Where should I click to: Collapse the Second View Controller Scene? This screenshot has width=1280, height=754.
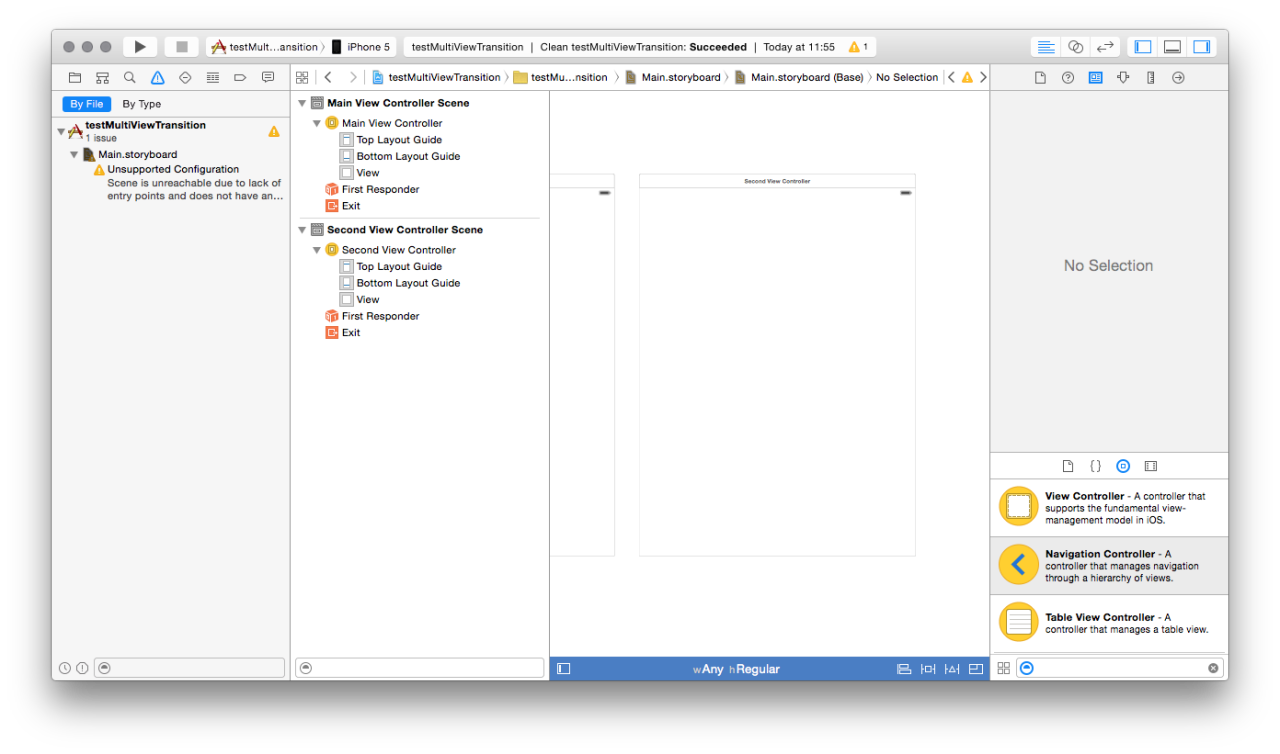(x=302, y=229)
